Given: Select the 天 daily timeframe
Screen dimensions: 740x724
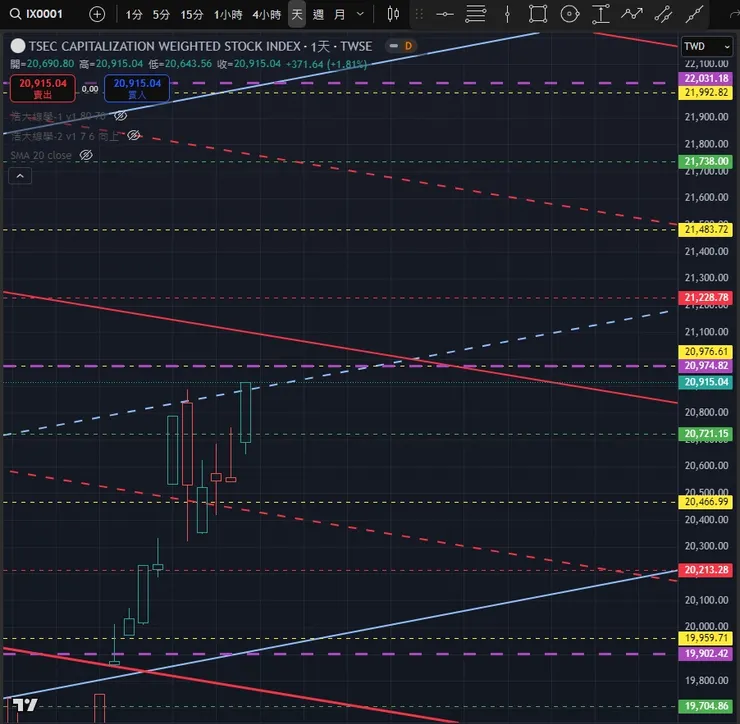Looking at the screenshot, I should pyautogui.click(x=297, y=14).
